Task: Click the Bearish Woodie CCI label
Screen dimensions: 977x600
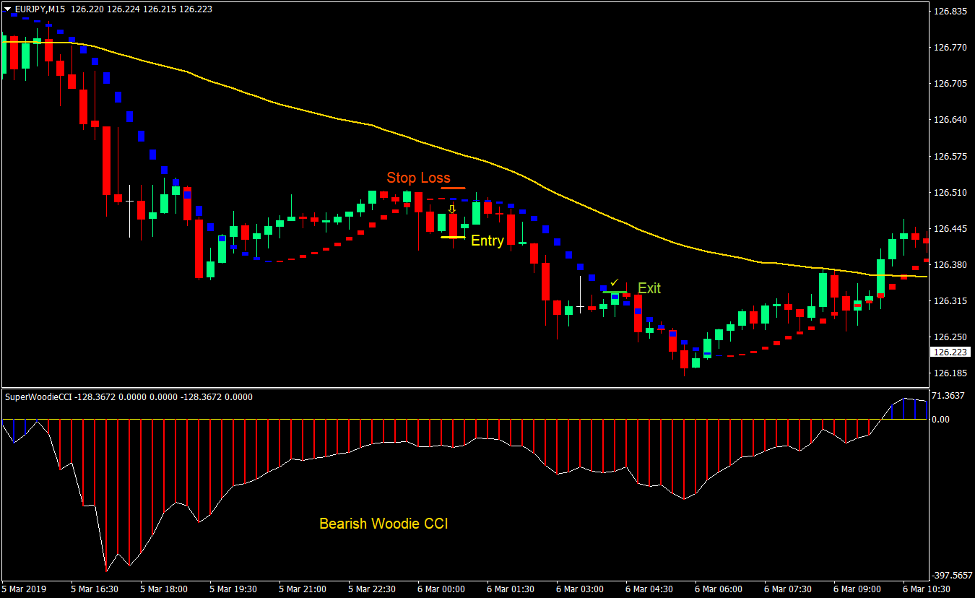Action: pyautogui.click(x=385, y=523)
